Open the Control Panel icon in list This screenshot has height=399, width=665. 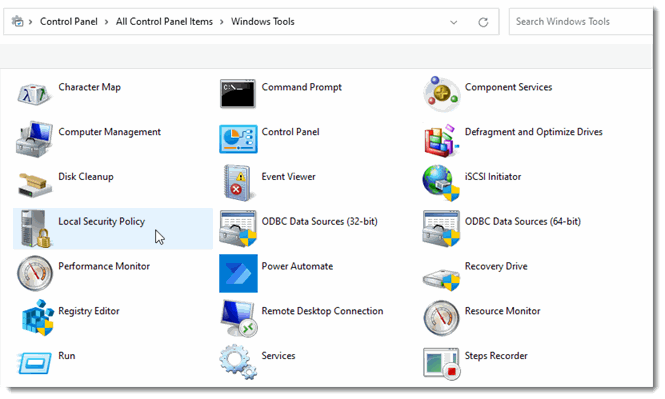[238, 139]
